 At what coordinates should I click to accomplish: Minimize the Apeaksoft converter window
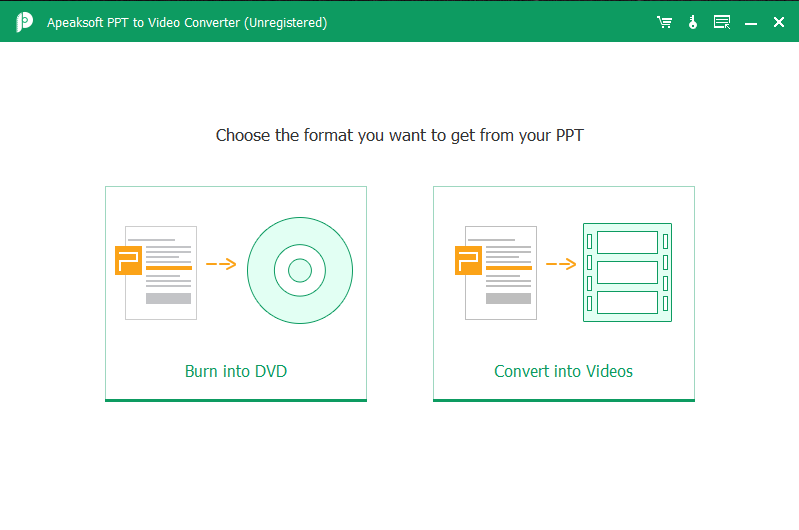click(751, 23)
